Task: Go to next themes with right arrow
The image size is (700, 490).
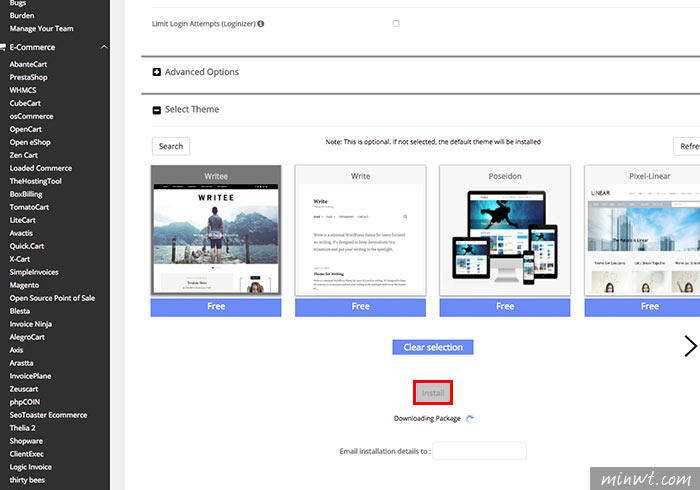Action: (x=690, y=346)
